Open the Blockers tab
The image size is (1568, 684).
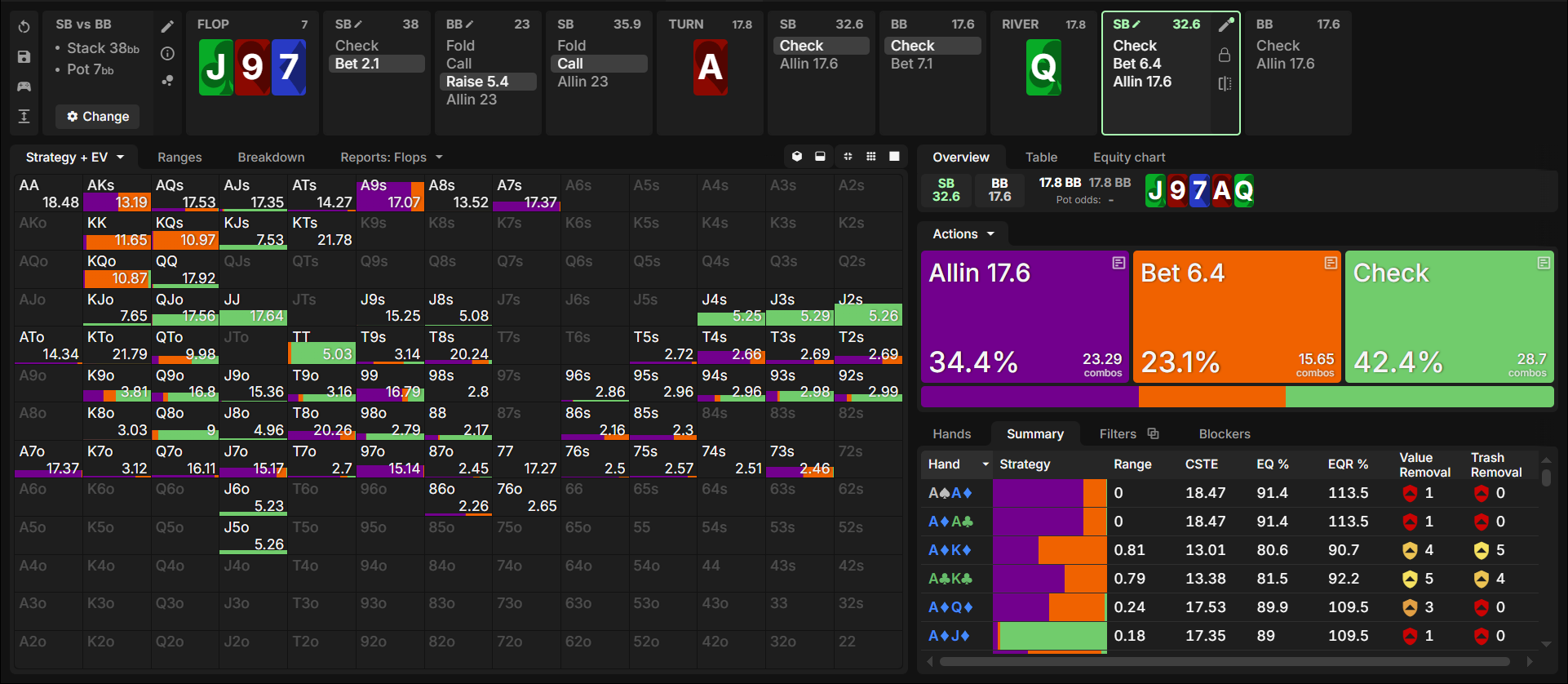[1225, 434]
